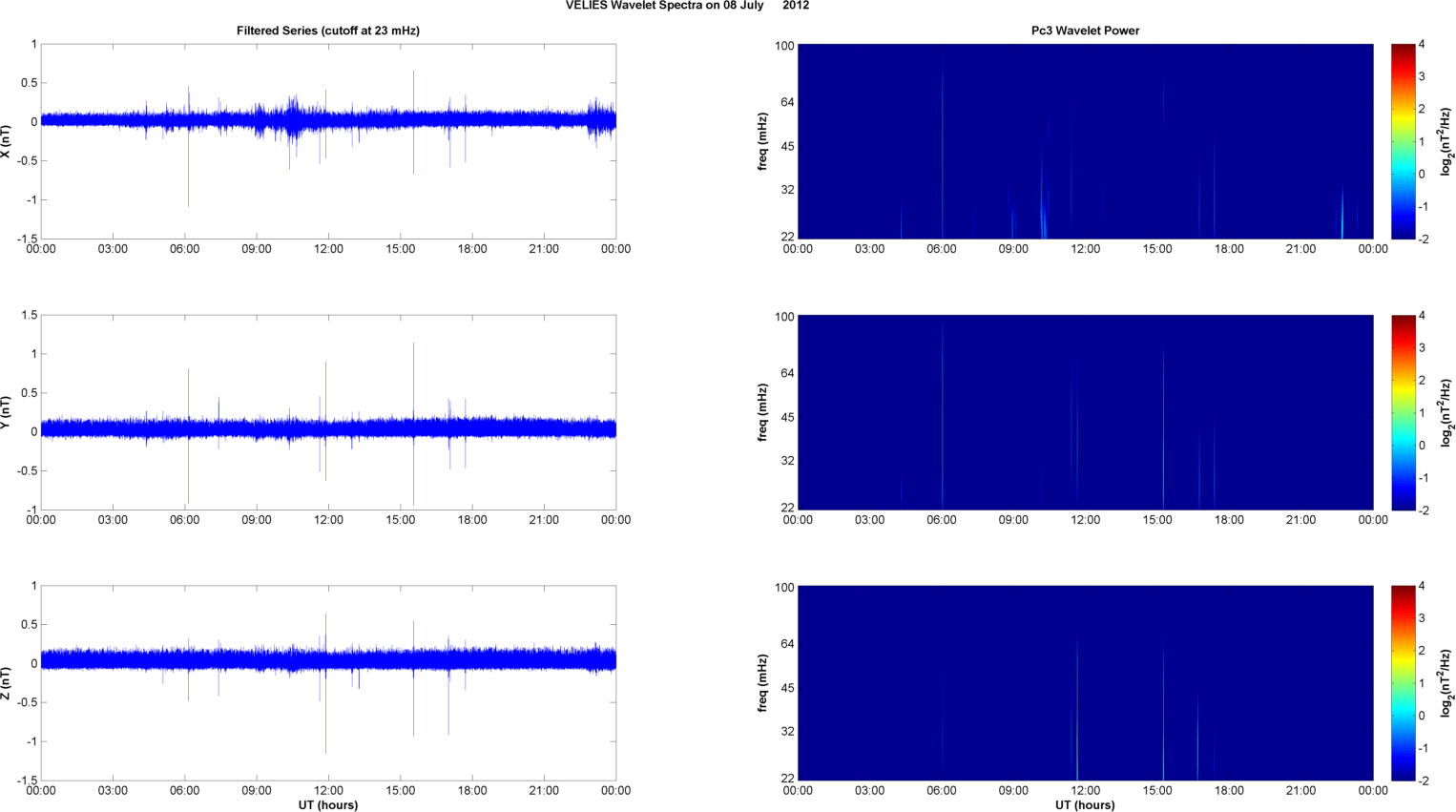Click the Z component wavelet power spectrogram

tap(1085, 683)
